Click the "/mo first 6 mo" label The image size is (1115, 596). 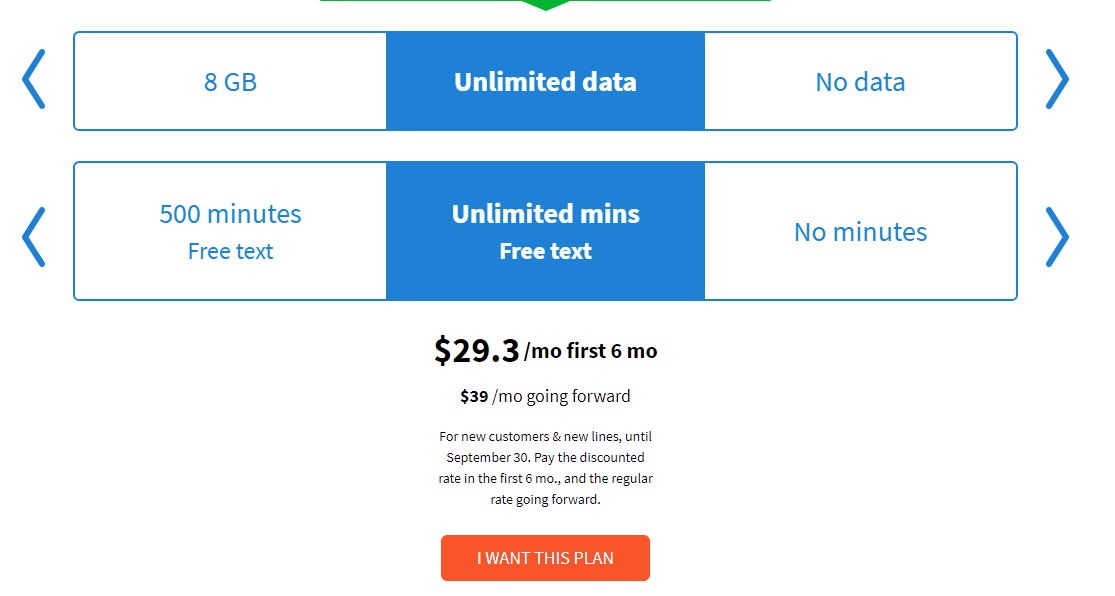point(591,351)
